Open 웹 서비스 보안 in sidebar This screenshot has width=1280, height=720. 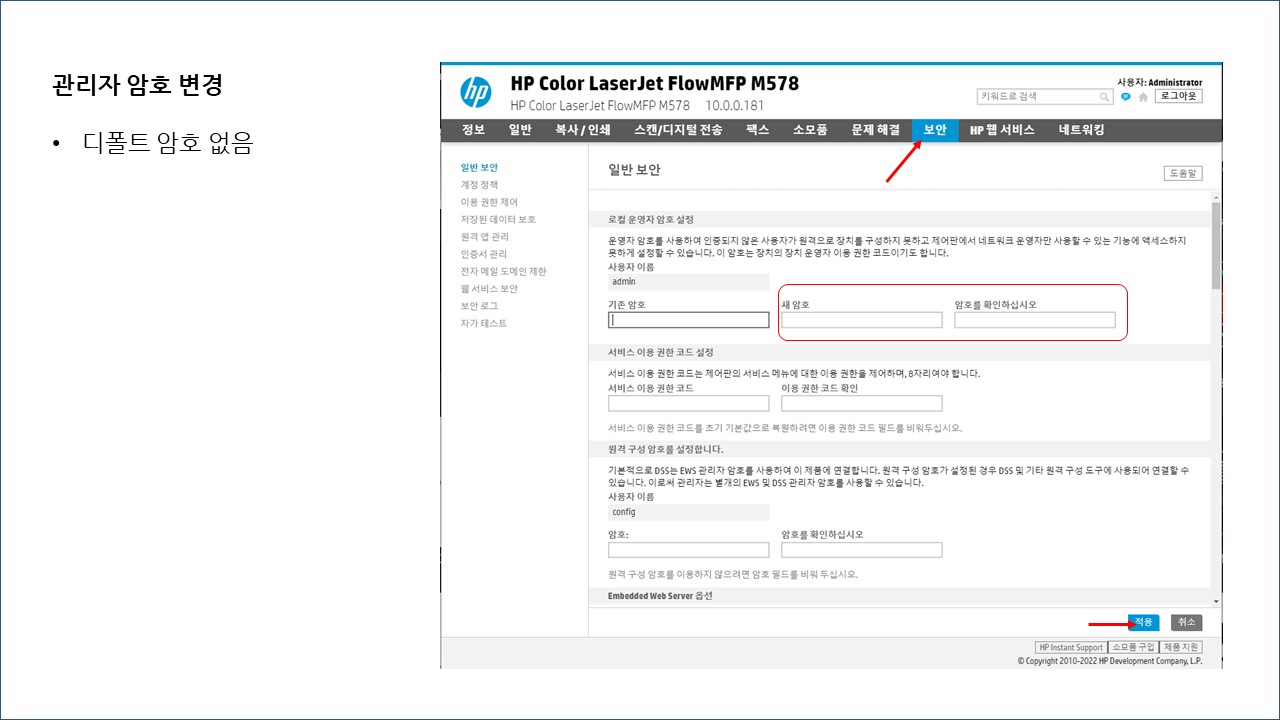coord(489,289)
